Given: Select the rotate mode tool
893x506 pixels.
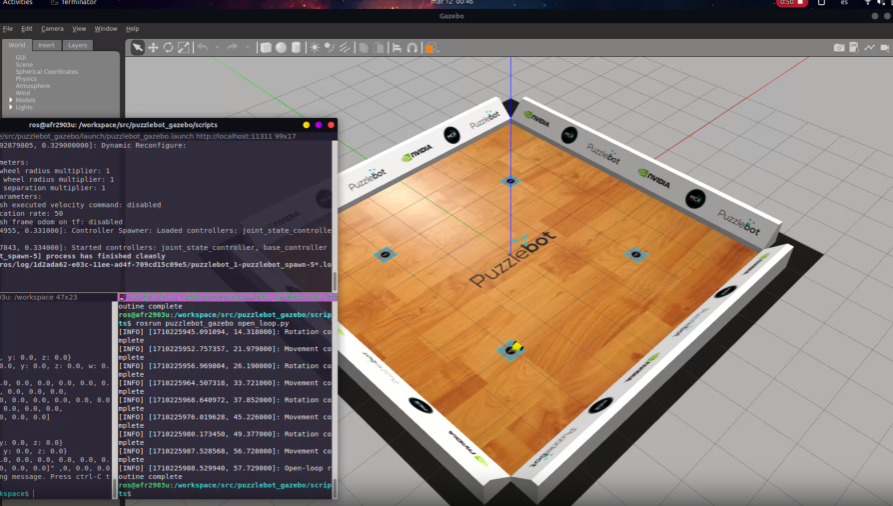Looking at the screenshot, I should point(168,47).
